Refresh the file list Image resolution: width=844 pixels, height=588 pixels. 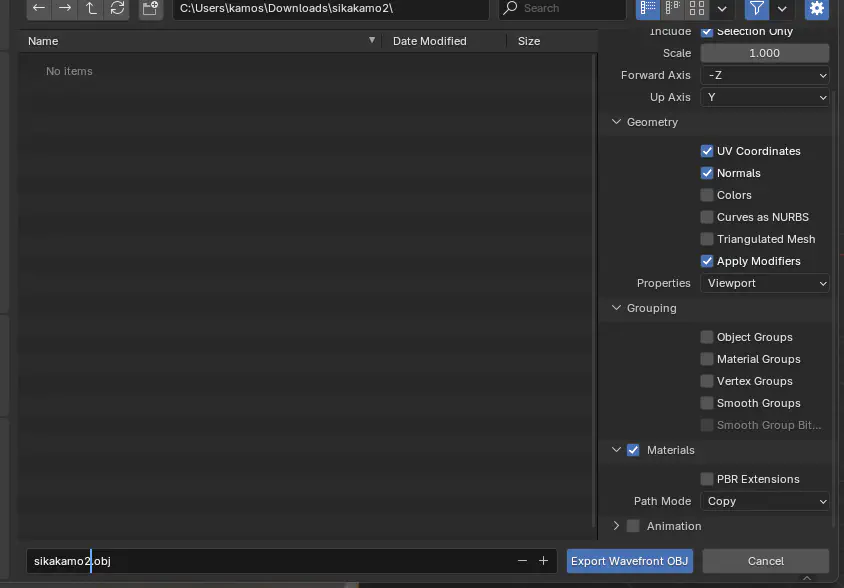(118, 10)
